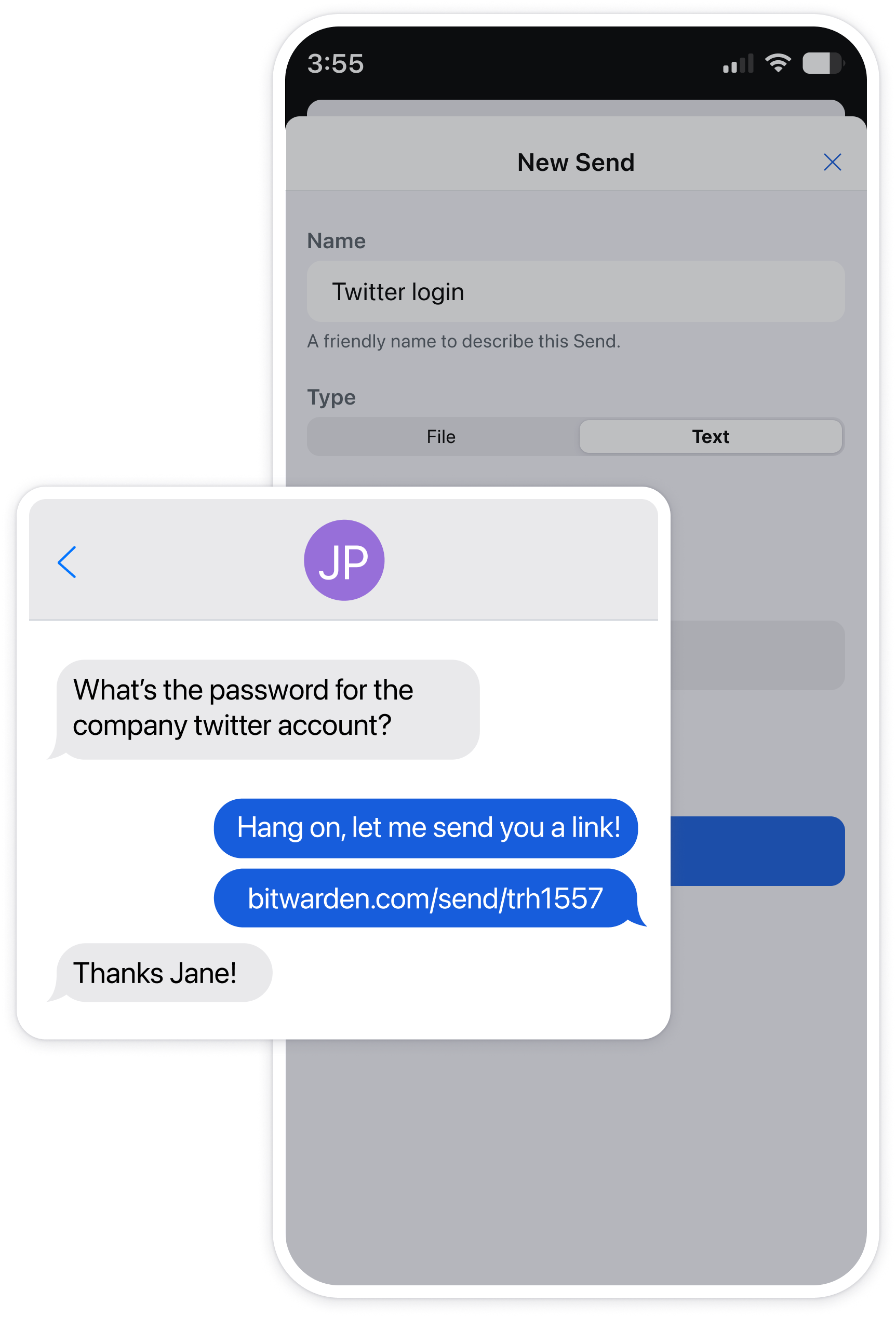Tap the battery indicator icon
The width and height of the screenshot is (896, 1317).
[x=823, y=63]
